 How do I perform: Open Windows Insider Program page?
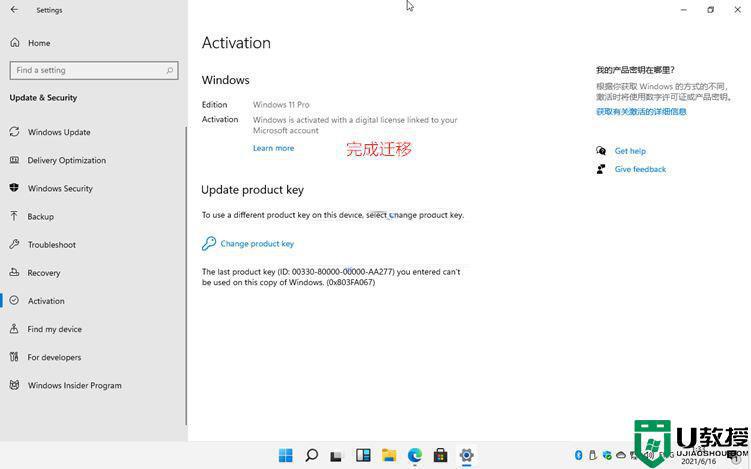[74, 386]
